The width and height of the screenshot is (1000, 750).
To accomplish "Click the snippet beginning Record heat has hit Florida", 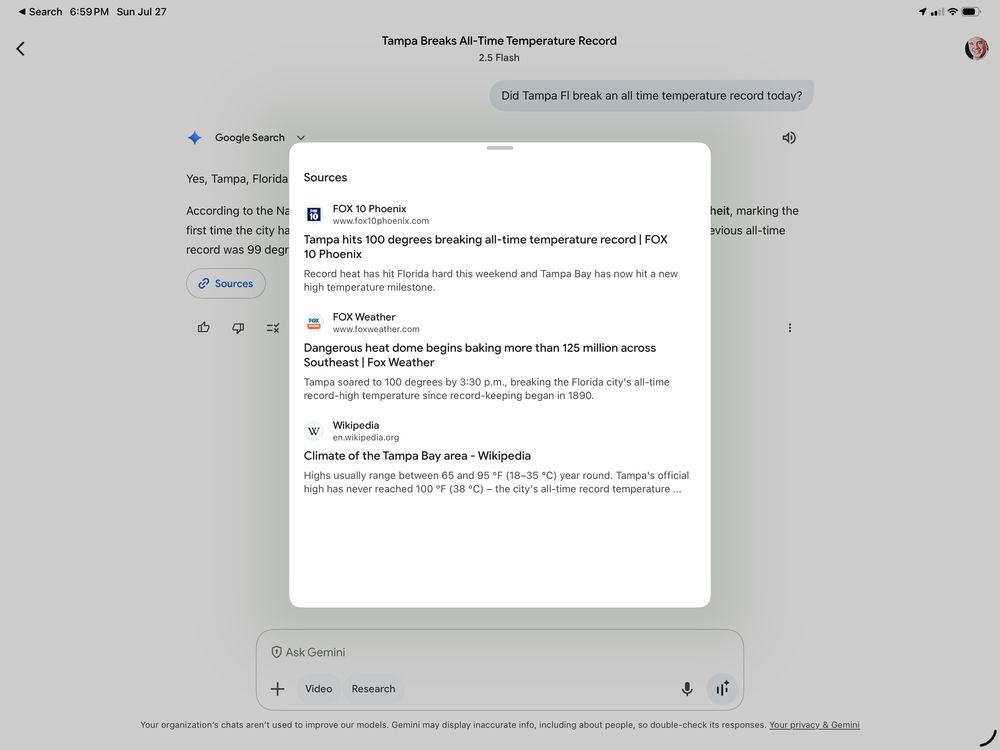I will [490, 281].
